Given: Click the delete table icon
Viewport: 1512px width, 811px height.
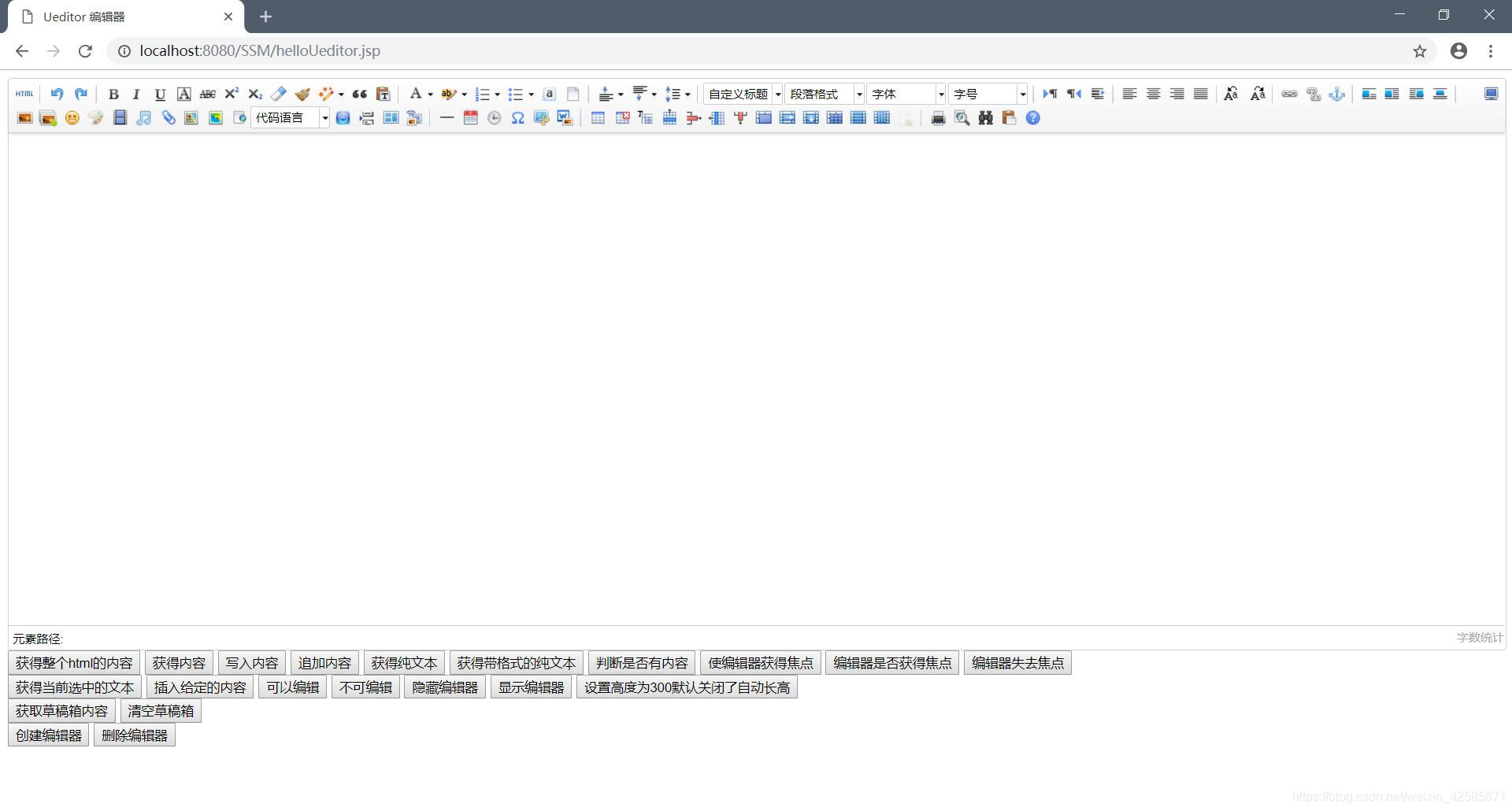Looking at the screenshot, I should (x=622, y=118).
